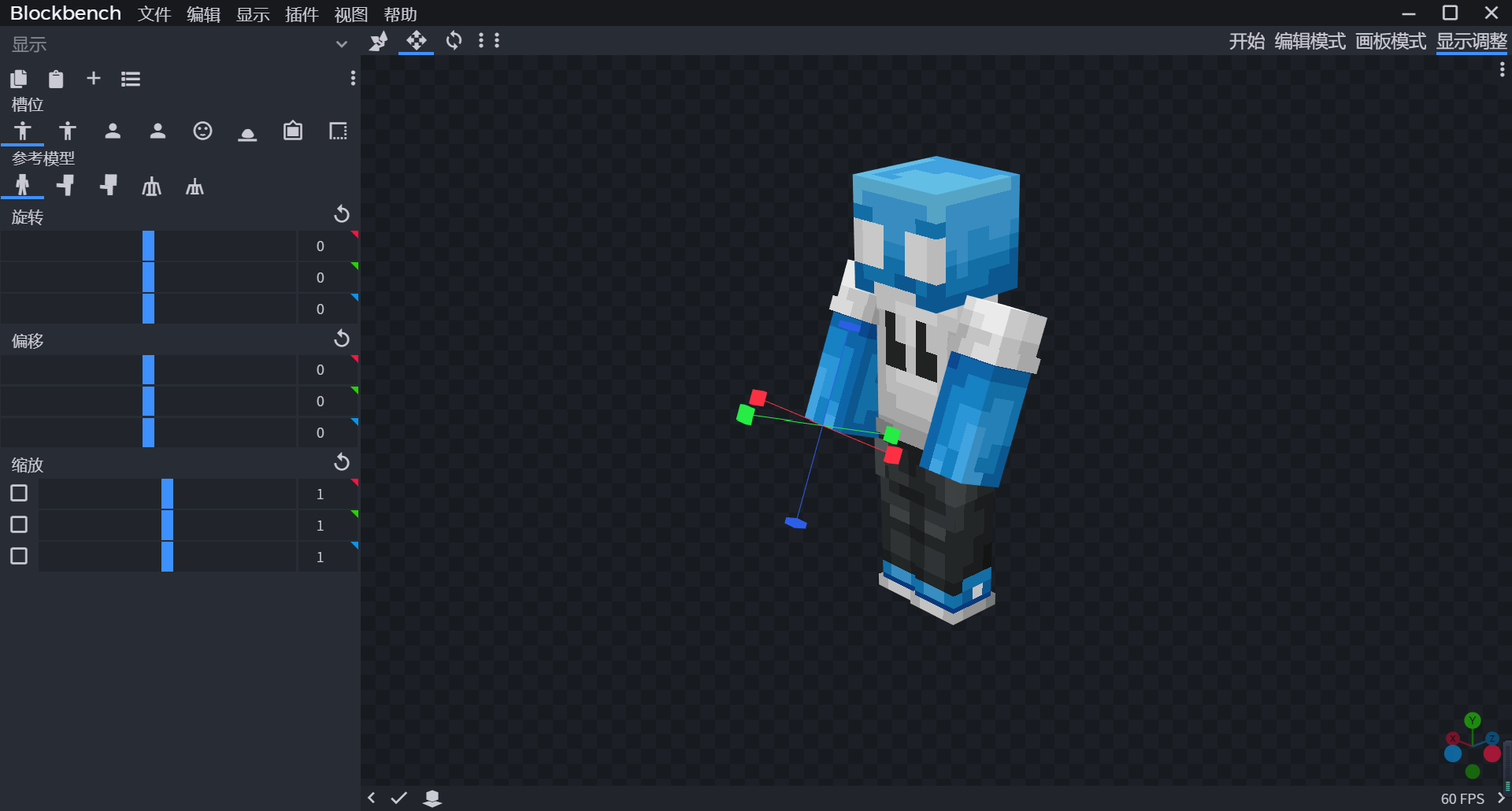Image resolution: width=1512 pixels, height=811 pixels.
Task: Collapse the 显示 panel chevron
Action: (341, 44)
